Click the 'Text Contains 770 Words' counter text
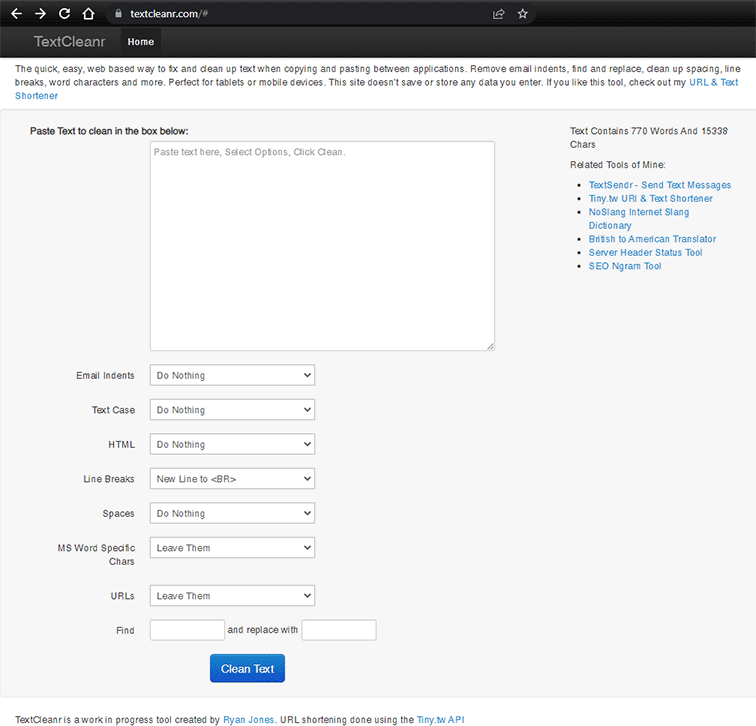Image resolution: width=756 pixels, height=726 pixels. (648, 138)
